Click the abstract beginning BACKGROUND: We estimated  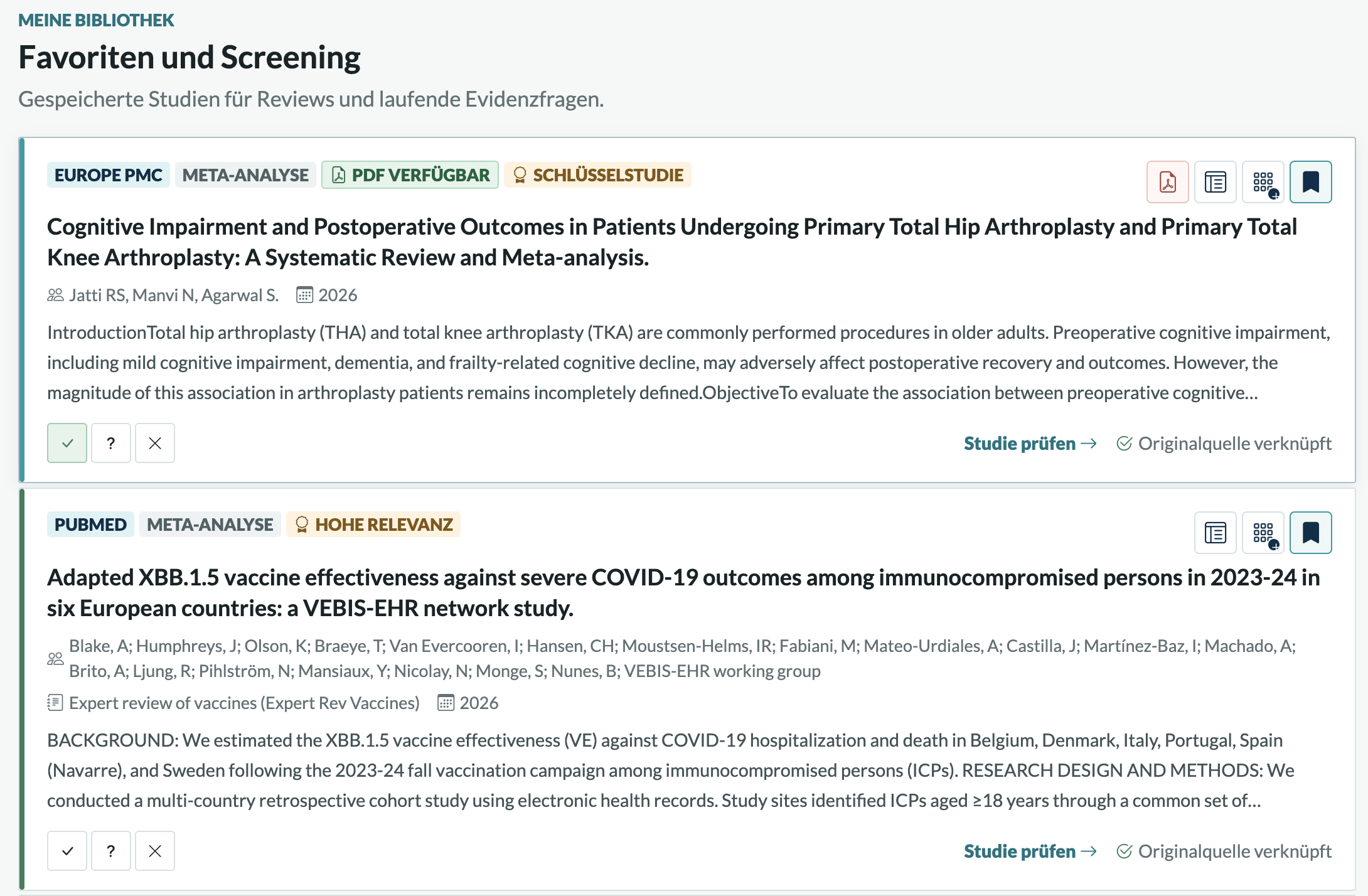(671, 770)
